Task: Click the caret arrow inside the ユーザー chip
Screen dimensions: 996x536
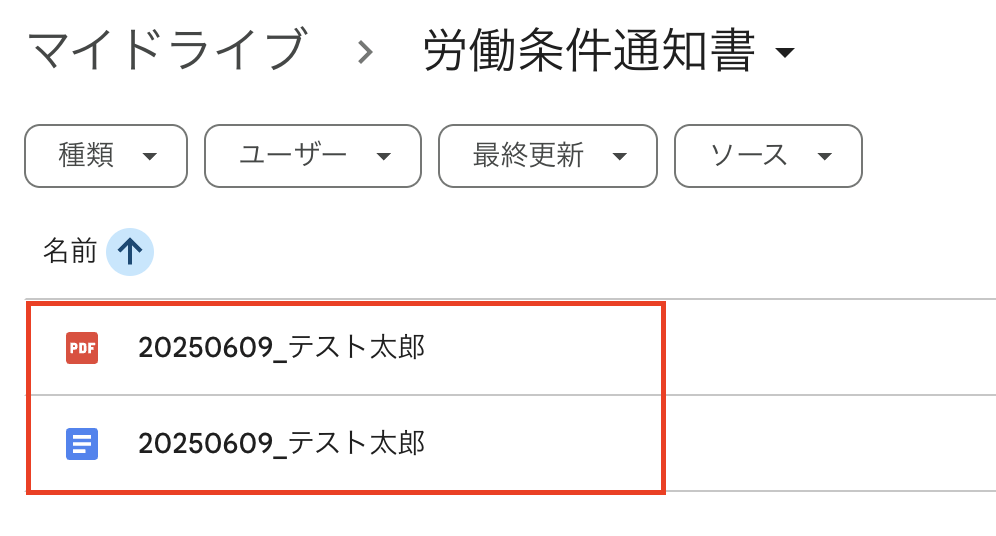Action: click(383, 156)
